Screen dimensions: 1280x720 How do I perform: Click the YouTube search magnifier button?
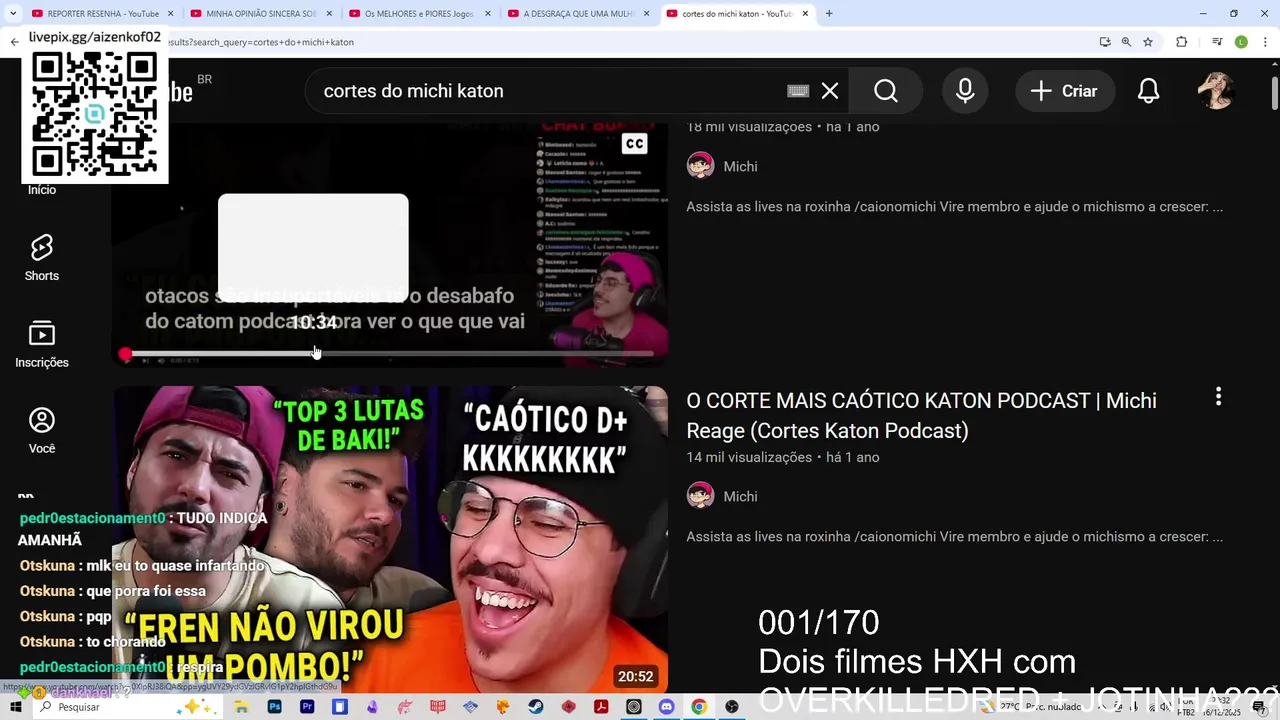tap(886, 91)
